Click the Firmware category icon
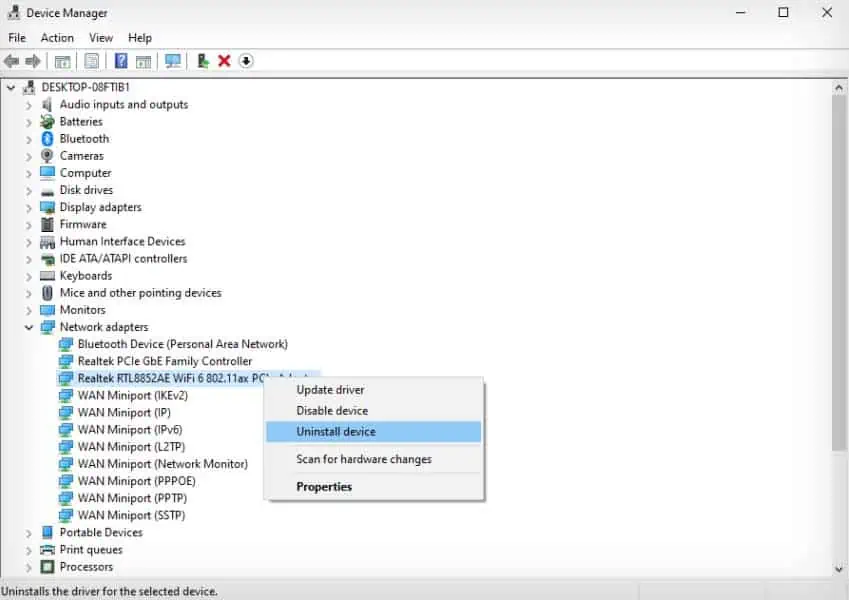Screen dimensions: 849x600 (48, 224)
